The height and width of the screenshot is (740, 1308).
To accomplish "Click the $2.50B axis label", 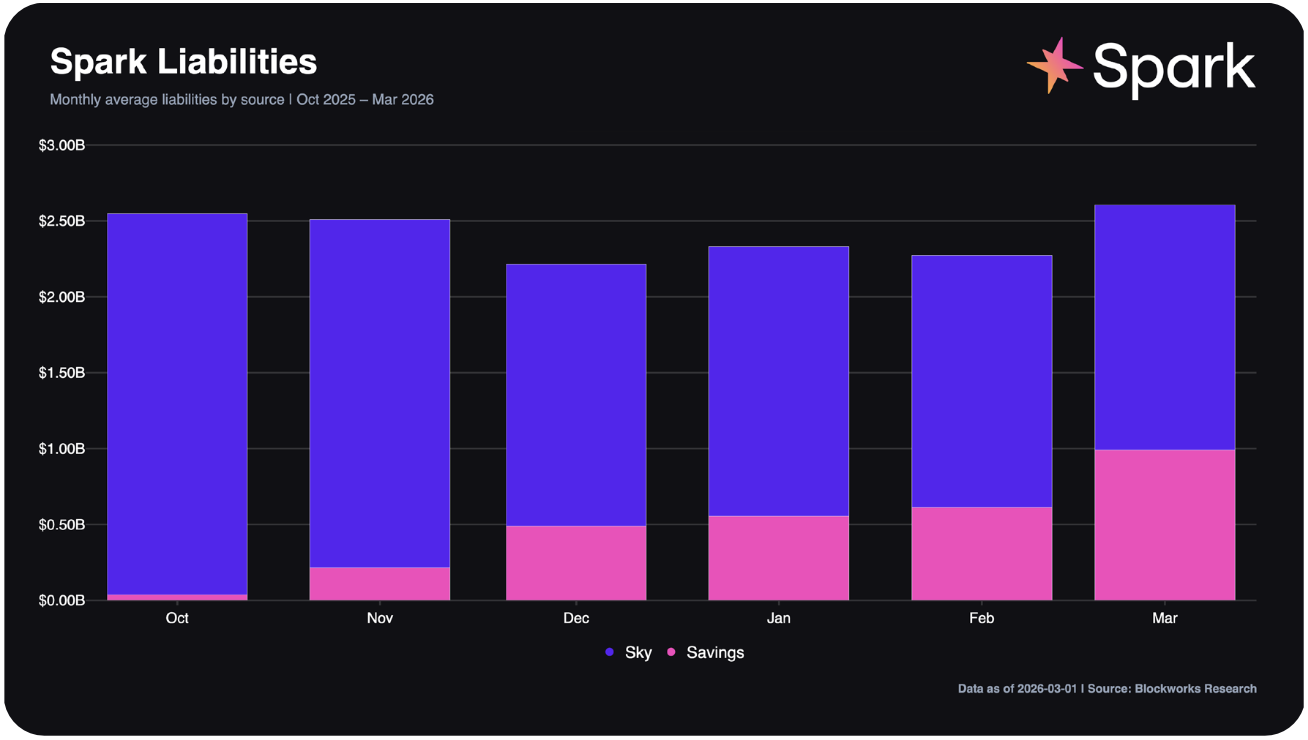I will 62,221.
